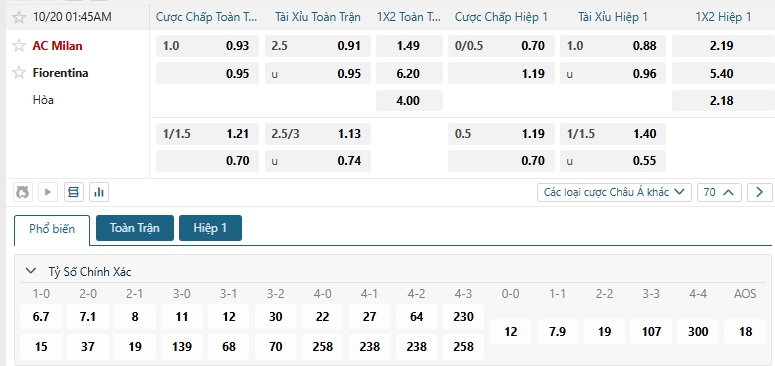
Task: Switch to the Toàn Trận tab
Action: click(135, 228)
